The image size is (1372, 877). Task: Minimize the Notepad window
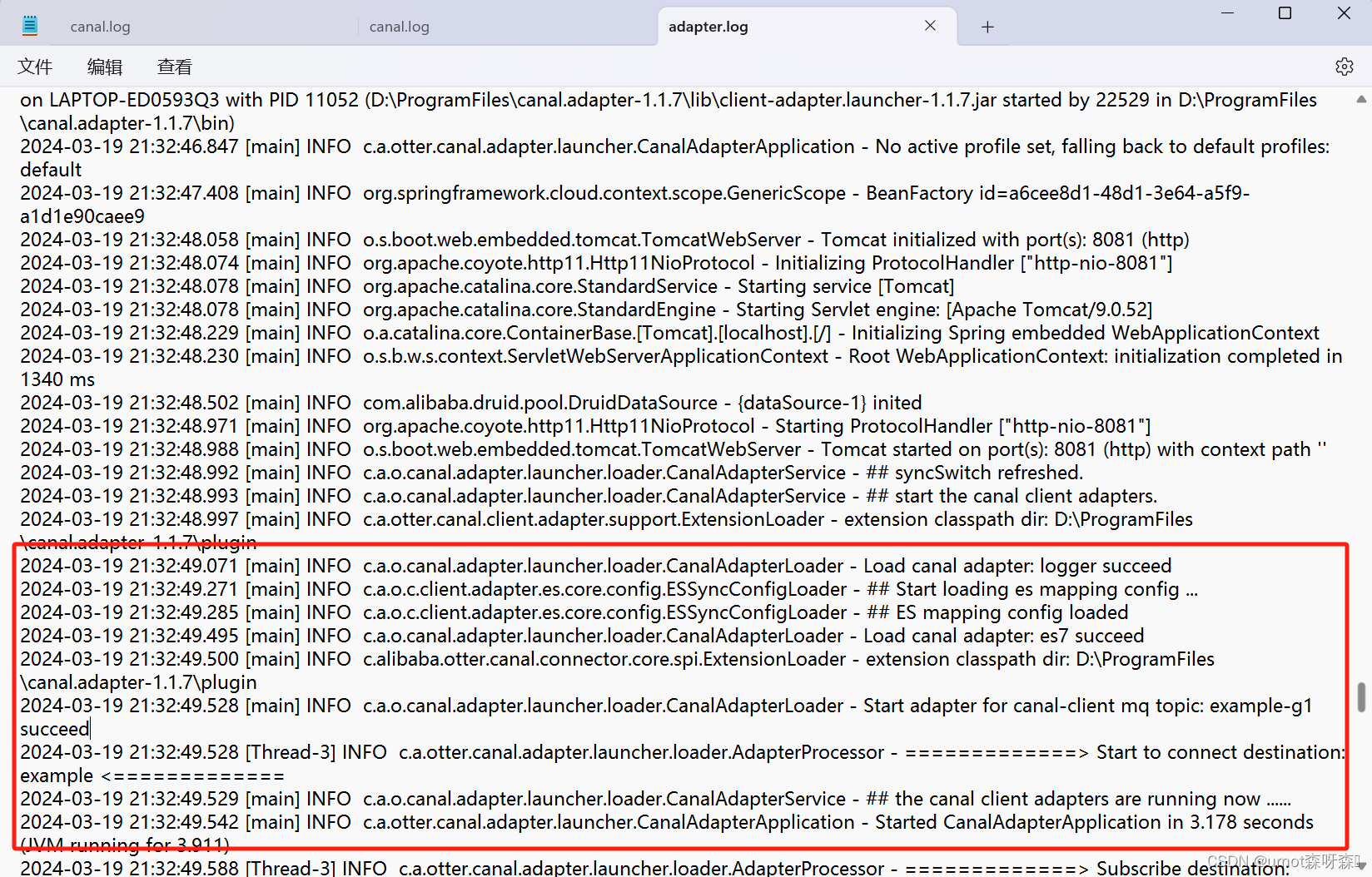1227,13
